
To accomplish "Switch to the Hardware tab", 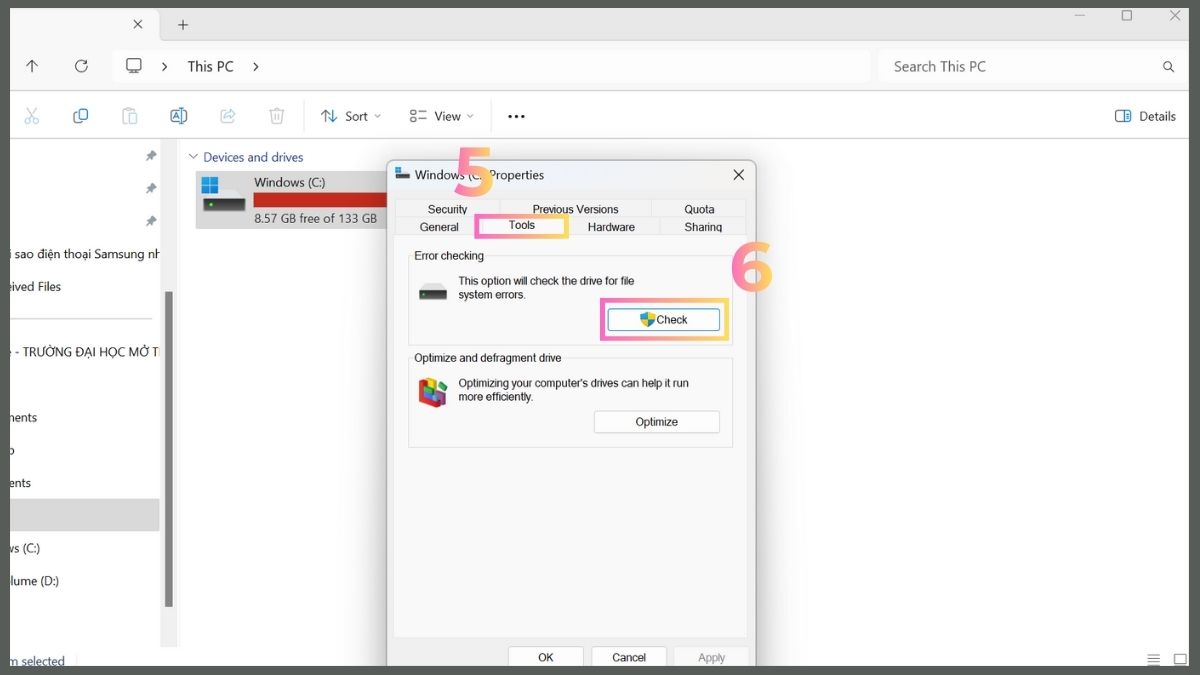I will [x=611, y=227].
